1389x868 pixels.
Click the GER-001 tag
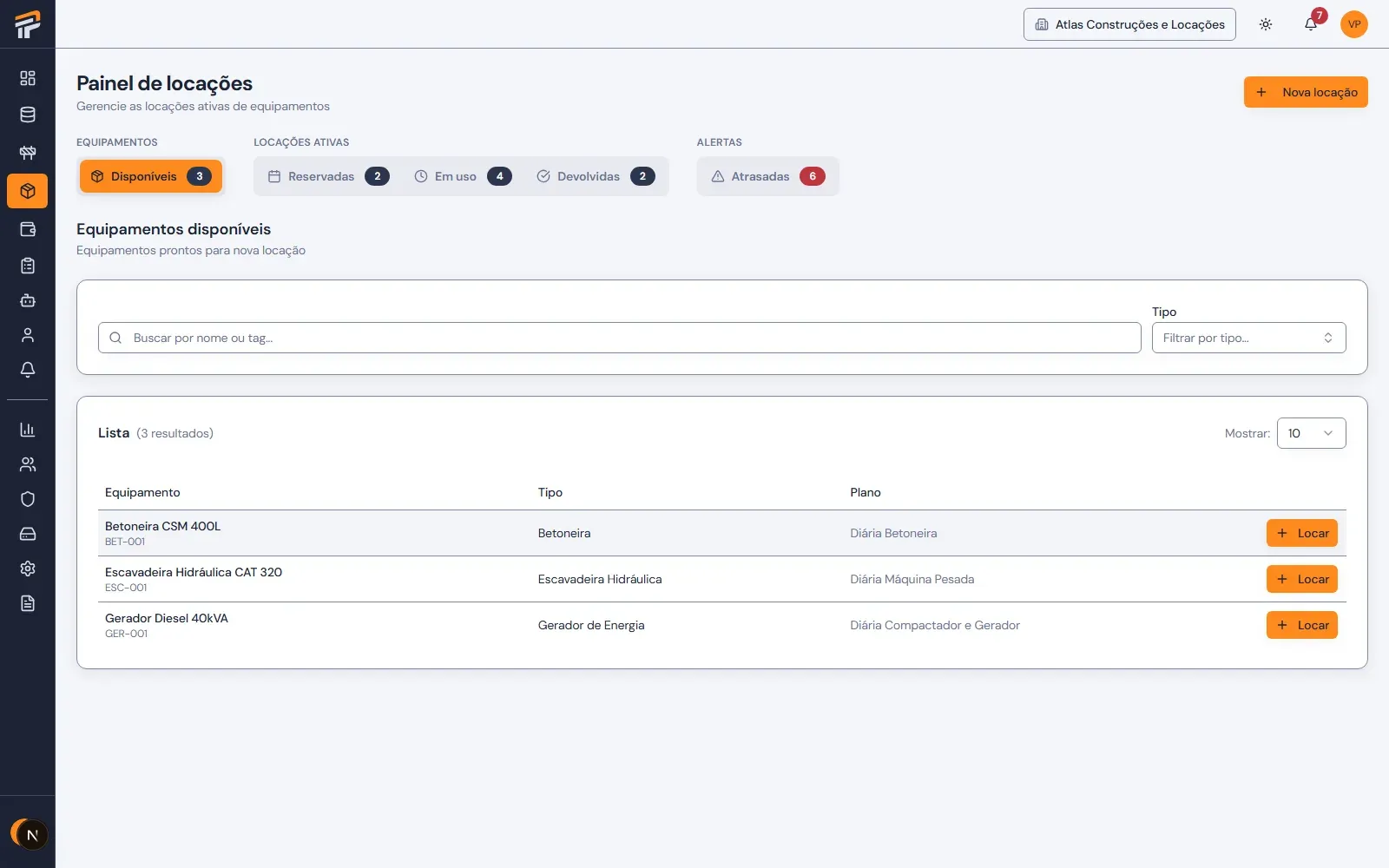click(x=127, y=634)
